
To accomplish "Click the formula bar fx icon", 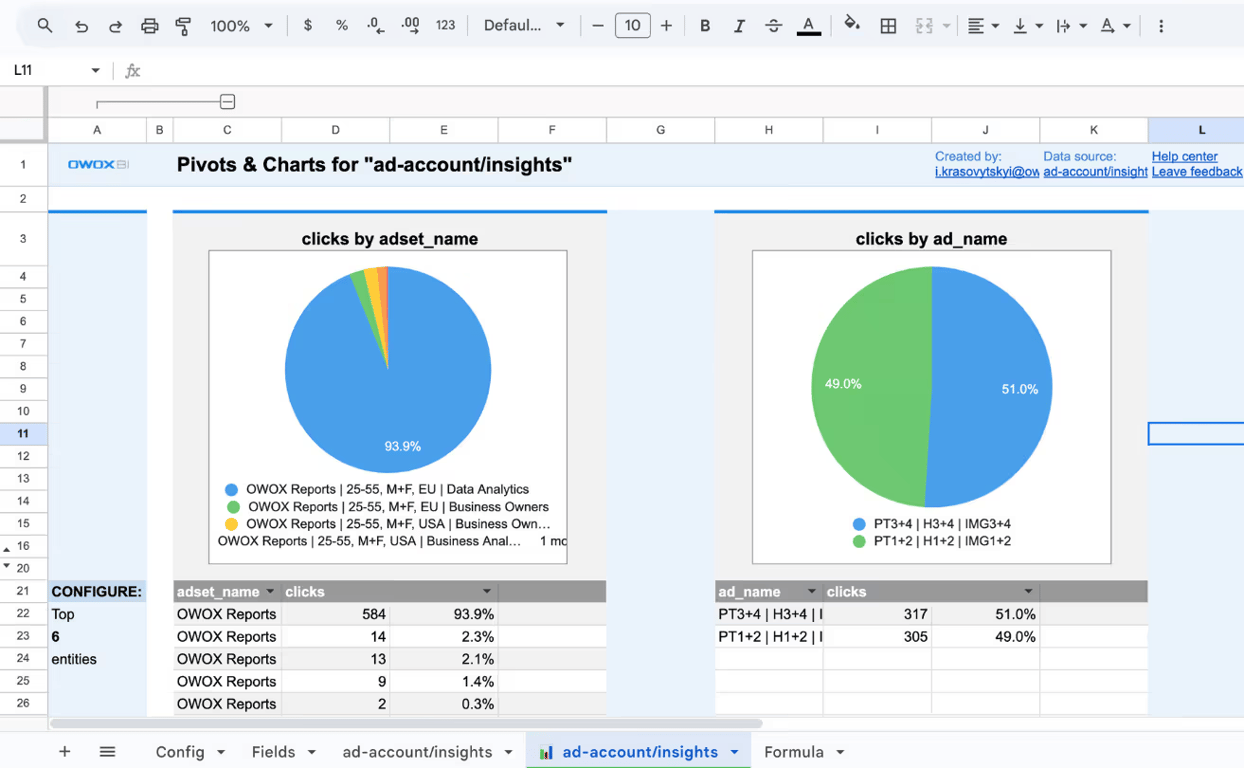I will point(133,71).
